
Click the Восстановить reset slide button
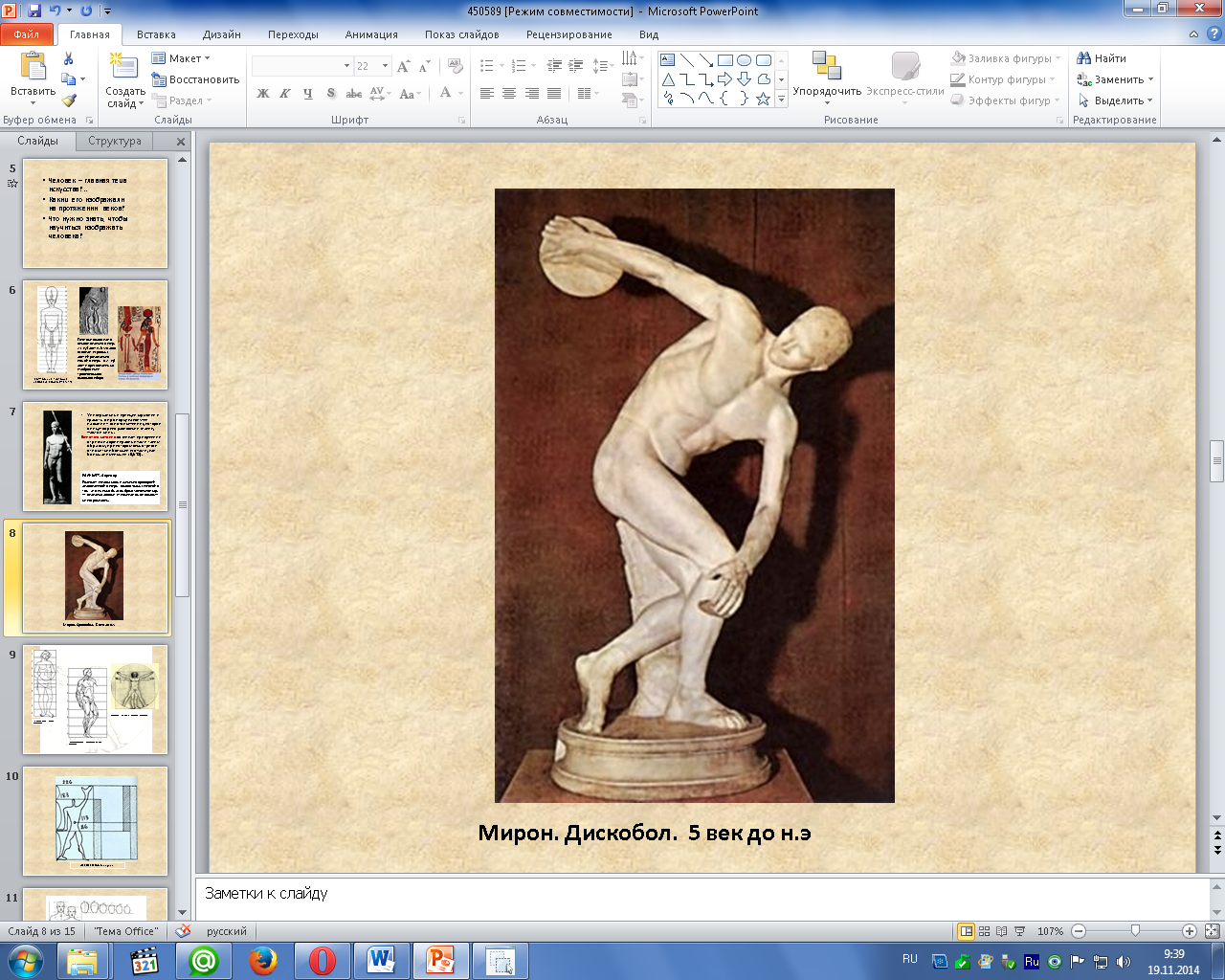tap(195, 79)
